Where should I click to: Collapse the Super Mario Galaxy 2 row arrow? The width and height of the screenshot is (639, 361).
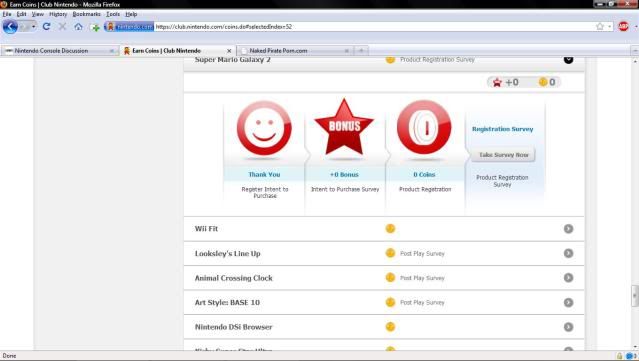tap(568, 60)
